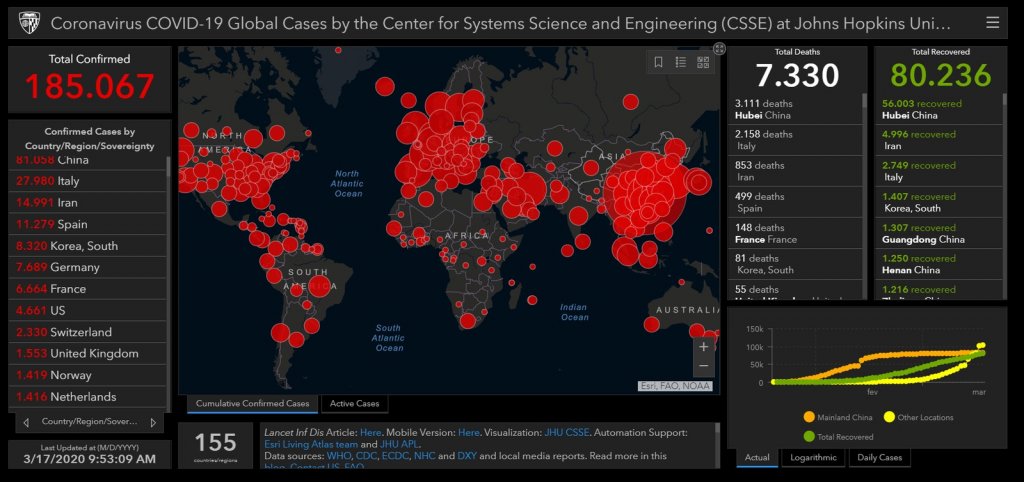
Task: Switch to the Daily Cases chart tab
Action: pyautogui.click(x=880, y=457)
